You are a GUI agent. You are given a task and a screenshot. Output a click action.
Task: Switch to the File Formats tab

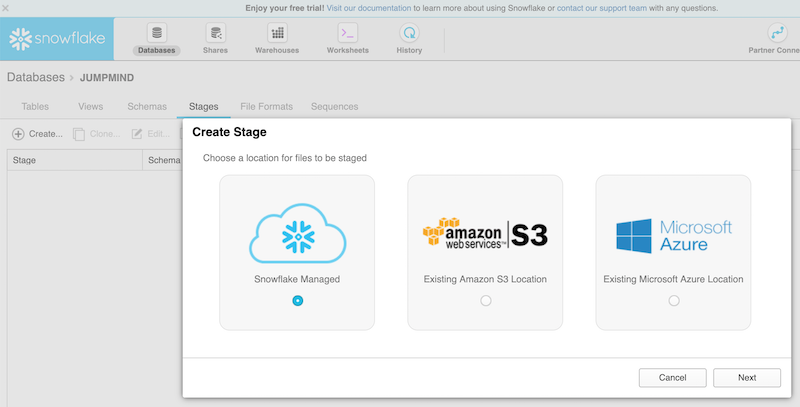[x=266, y=107]
